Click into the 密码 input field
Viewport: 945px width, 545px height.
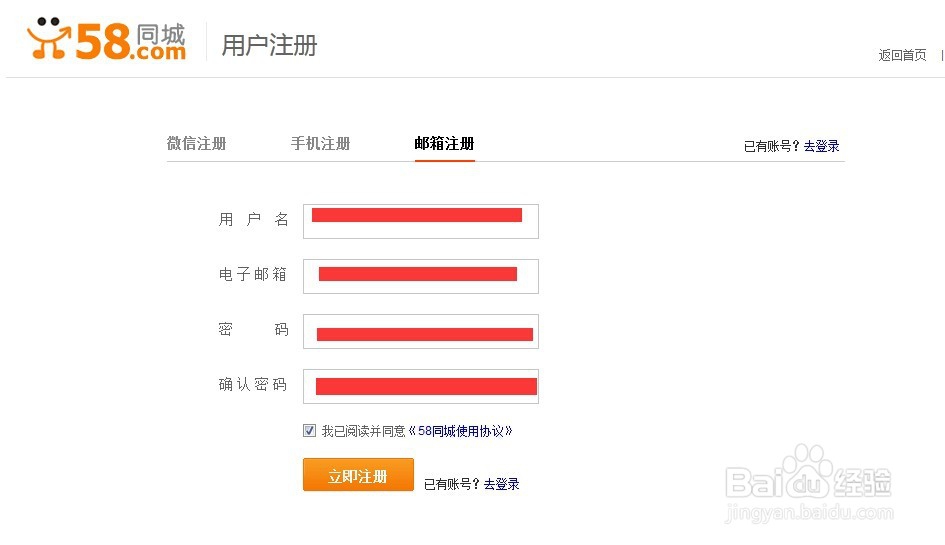pyautogui.click(x=421, y=331)
